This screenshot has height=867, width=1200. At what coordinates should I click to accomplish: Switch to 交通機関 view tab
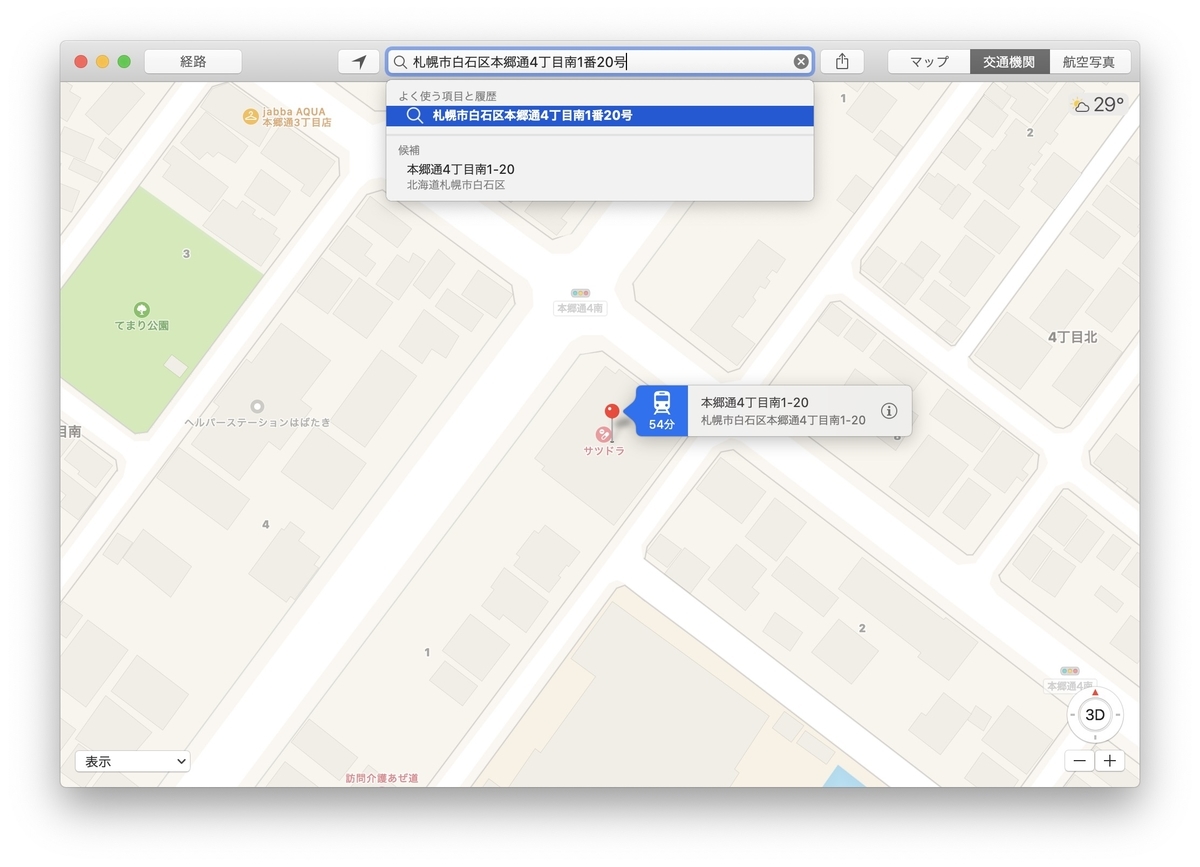coord(1009,62)
